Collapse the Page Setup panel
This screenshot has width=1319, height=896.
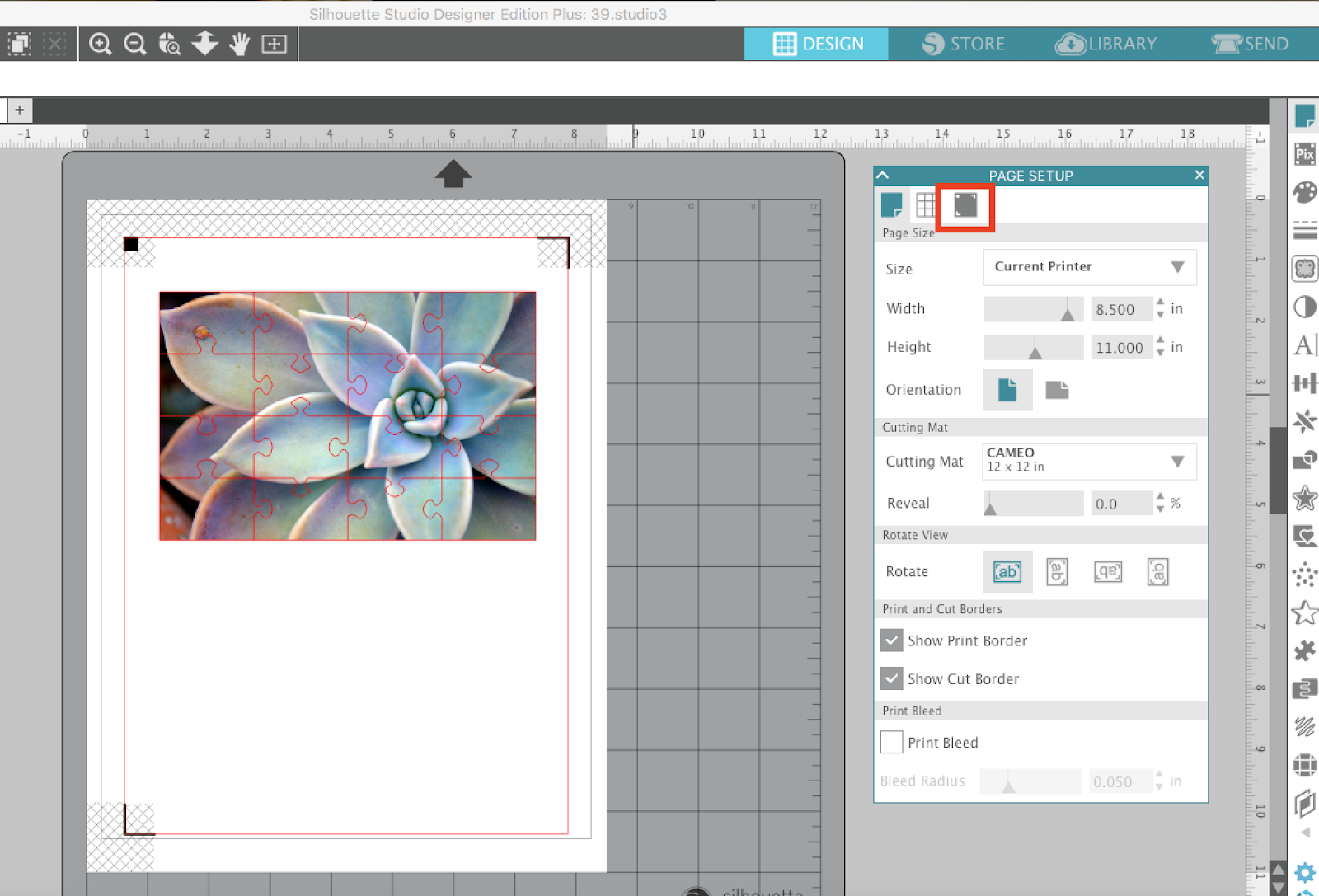(x=882, y=175)
